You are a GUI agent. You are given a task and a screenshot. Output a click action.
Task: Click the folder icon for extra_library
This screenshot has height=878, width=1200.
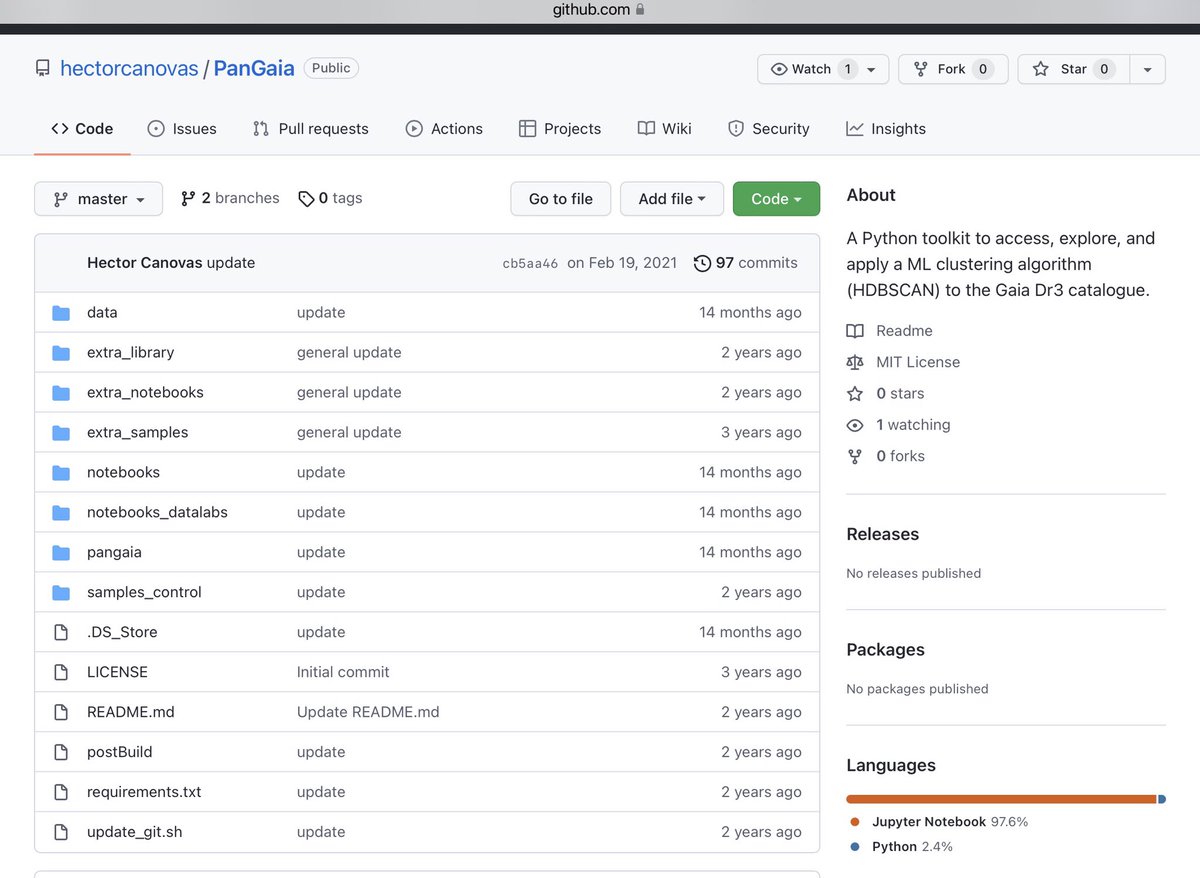61,353
